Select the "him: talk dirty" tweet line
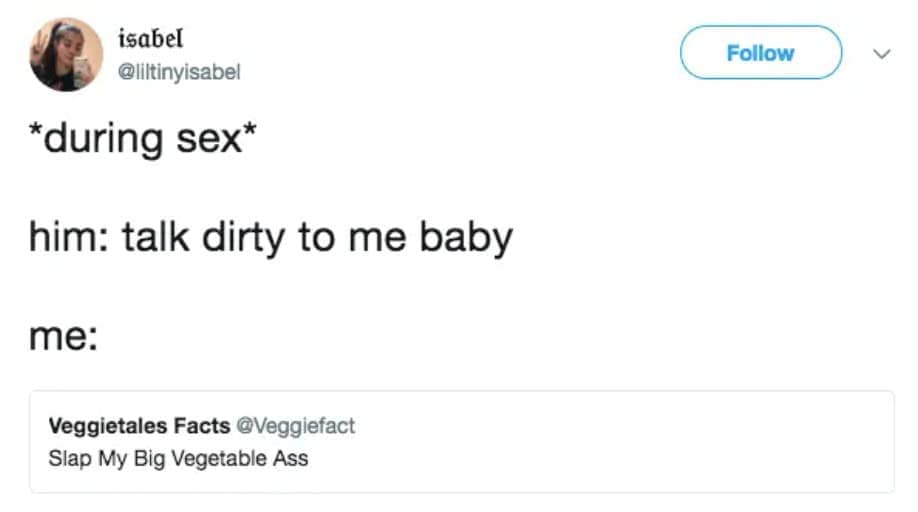This screenshot has height=512, width=918. 270,238
